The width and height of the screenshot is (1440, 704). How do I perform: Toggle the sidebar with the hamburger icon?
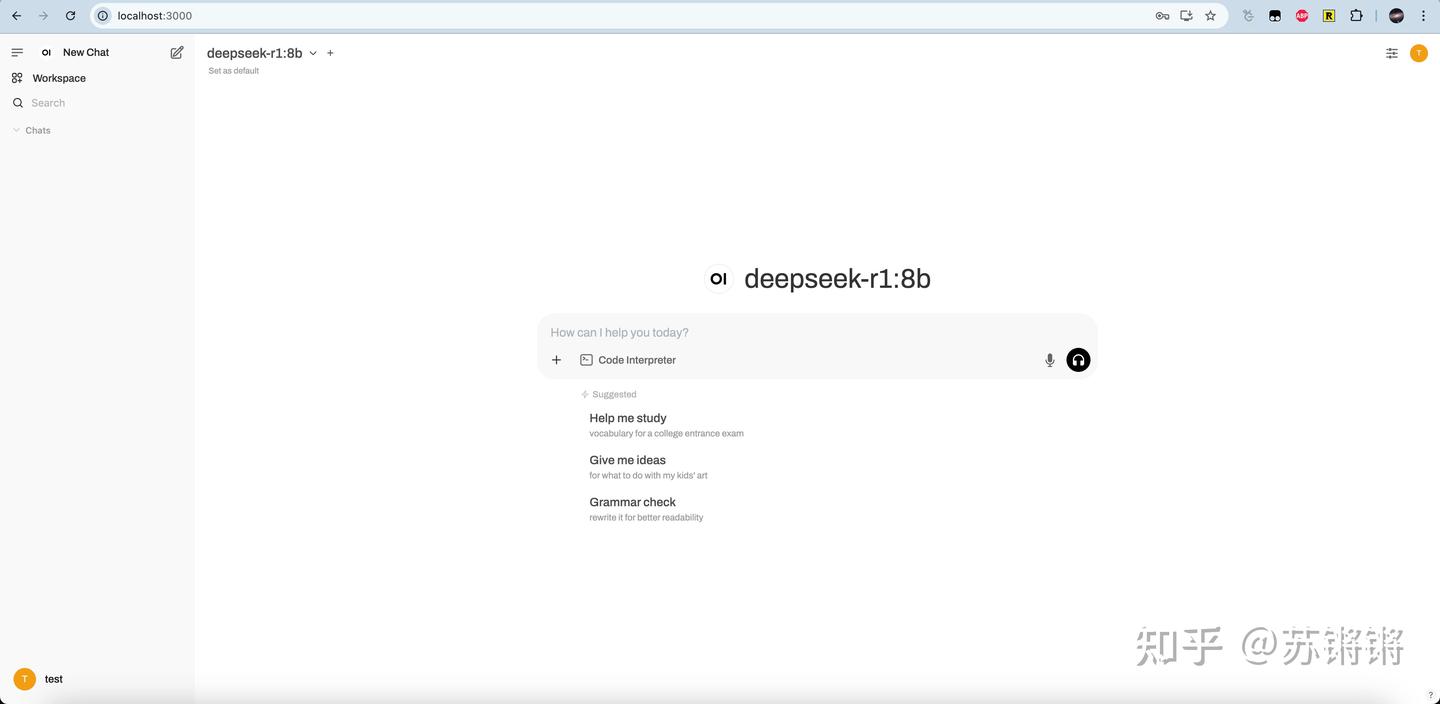[x=17, y=52]
